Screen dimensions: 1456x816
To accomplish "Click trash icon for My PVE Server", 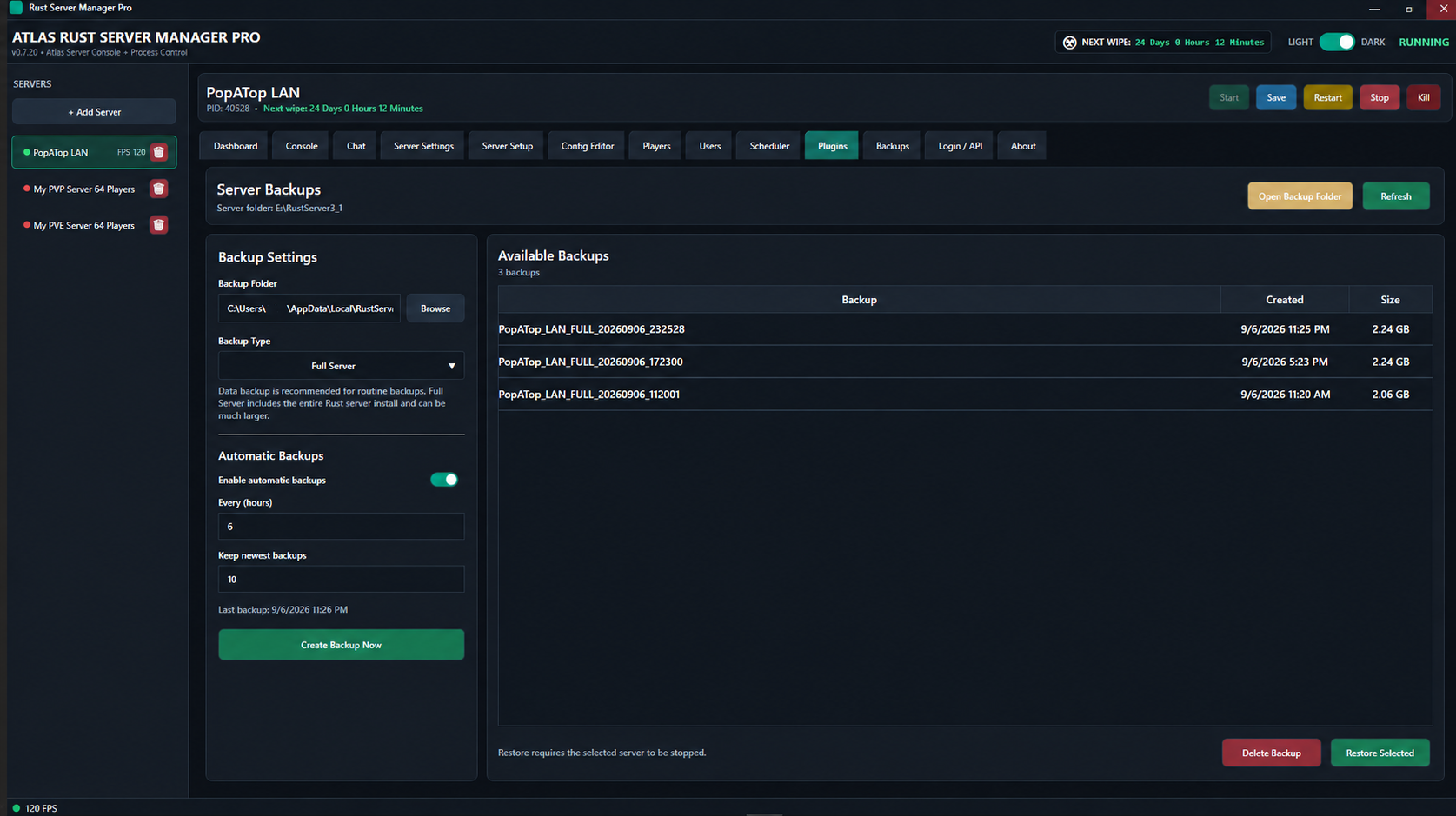I will pos(158,225).
